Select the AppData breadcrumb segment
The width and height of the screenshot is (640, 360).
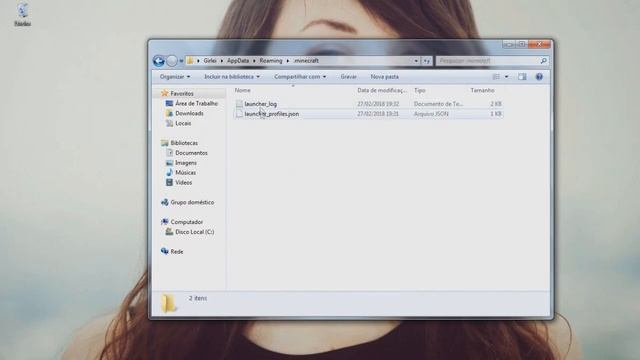coord(238,61)
